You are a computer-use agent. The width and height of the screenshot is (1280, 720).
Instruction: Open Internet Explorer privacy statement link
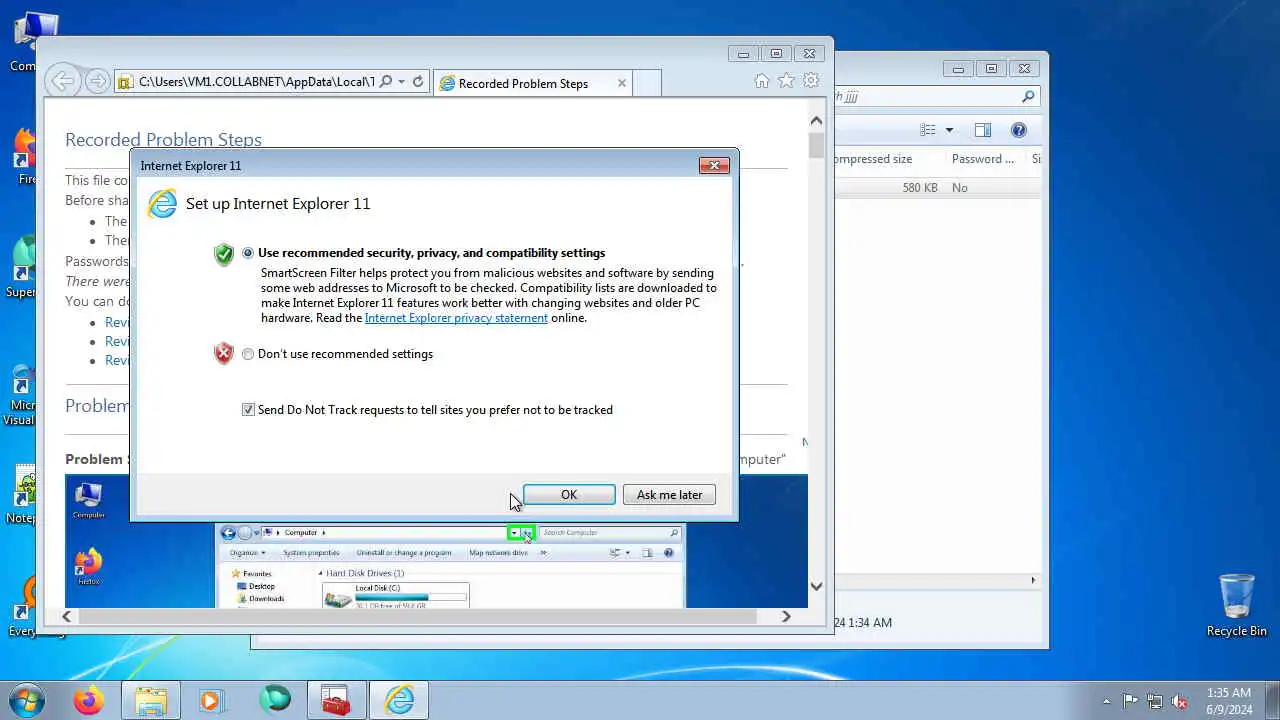456,318
